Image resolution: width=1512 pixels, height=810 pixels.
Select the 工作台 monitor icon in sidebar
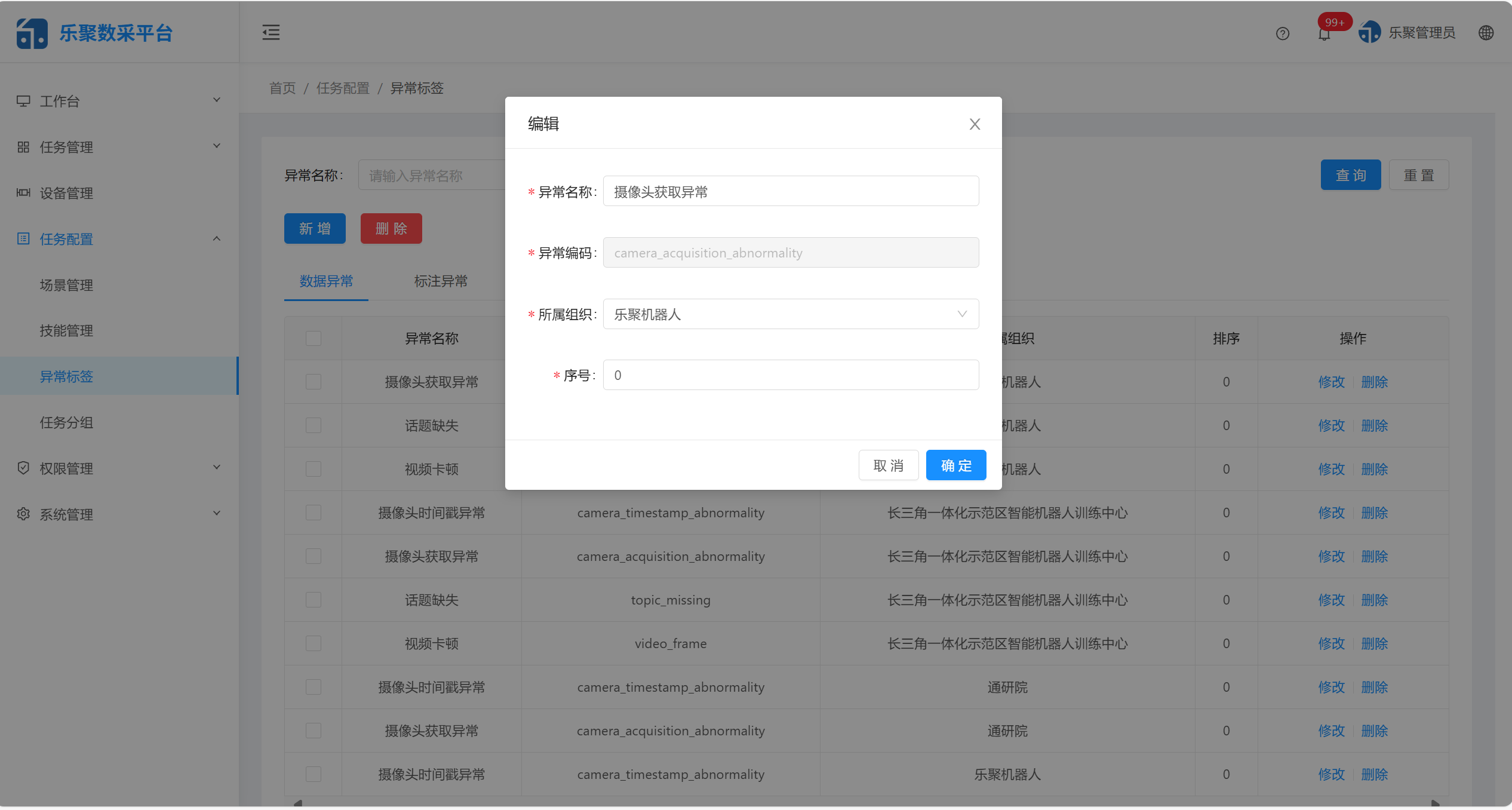23,100
